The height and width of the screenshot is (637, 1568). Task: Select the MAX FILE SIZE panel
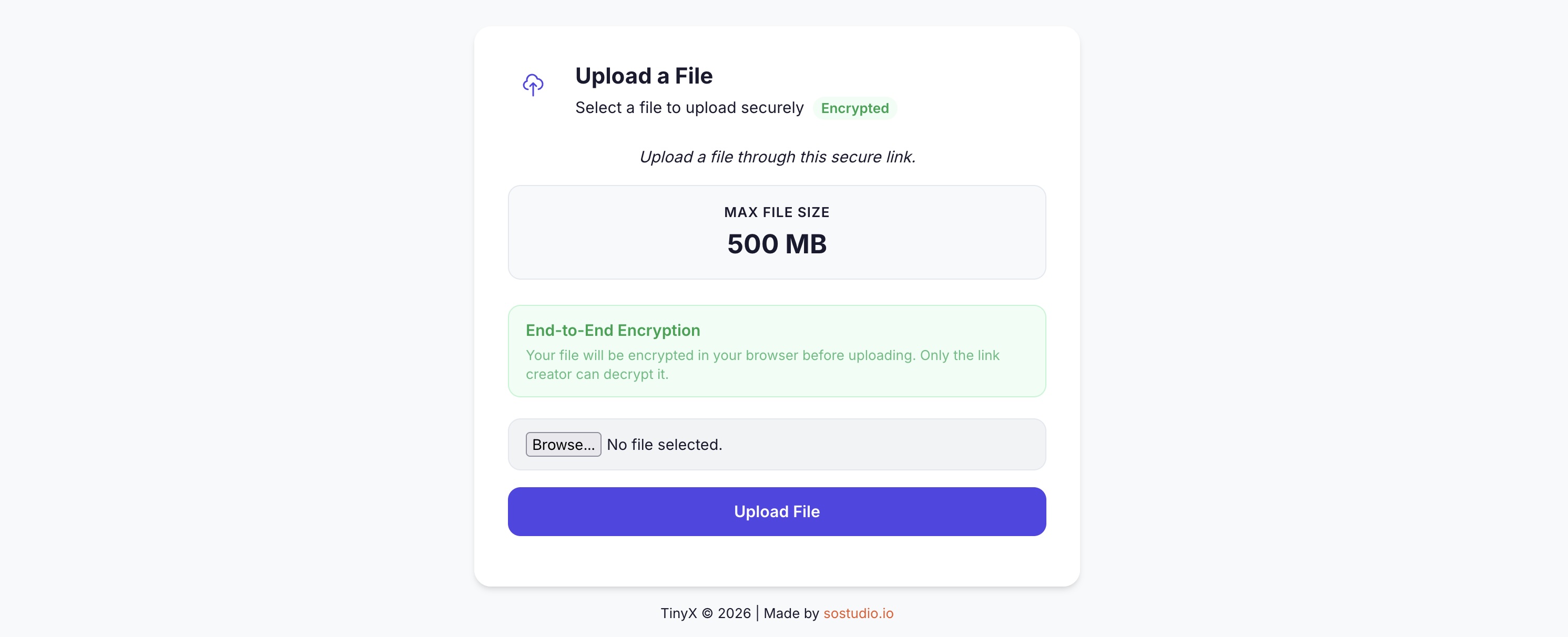click(x=776, y=232)
